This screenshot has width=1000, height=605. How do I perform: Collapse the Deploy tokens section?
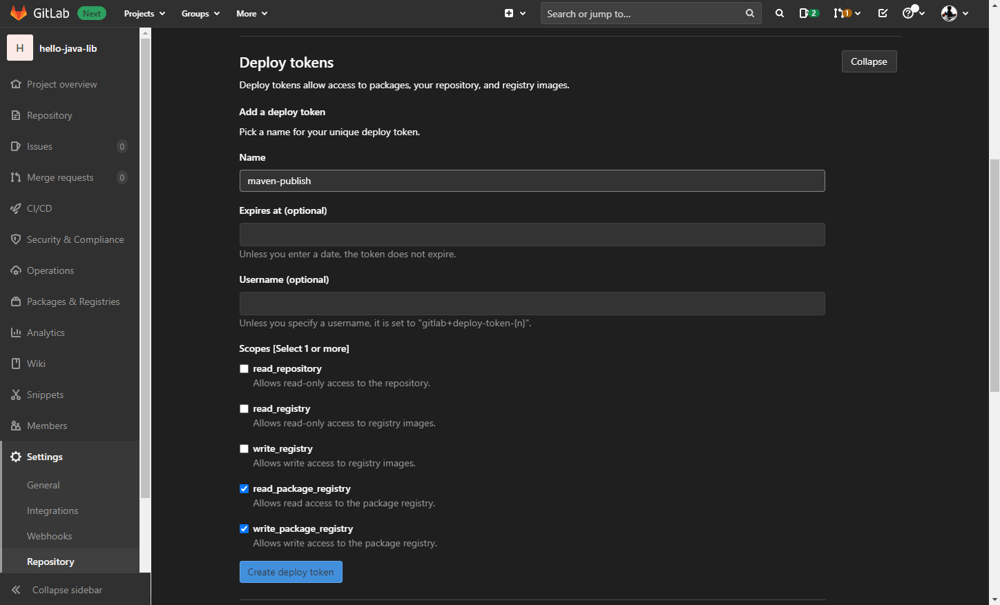coord(868,61)
